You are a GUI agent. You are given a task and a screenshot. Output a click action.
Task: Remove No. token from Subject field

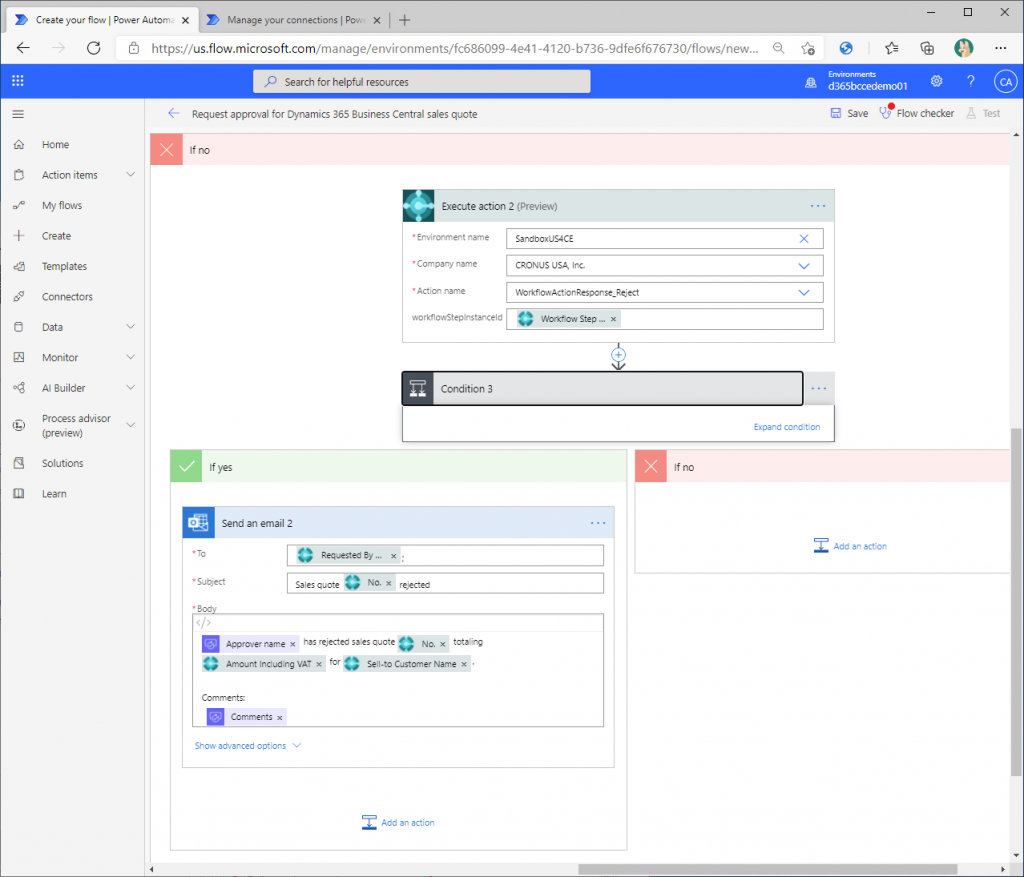click(389, 583)
